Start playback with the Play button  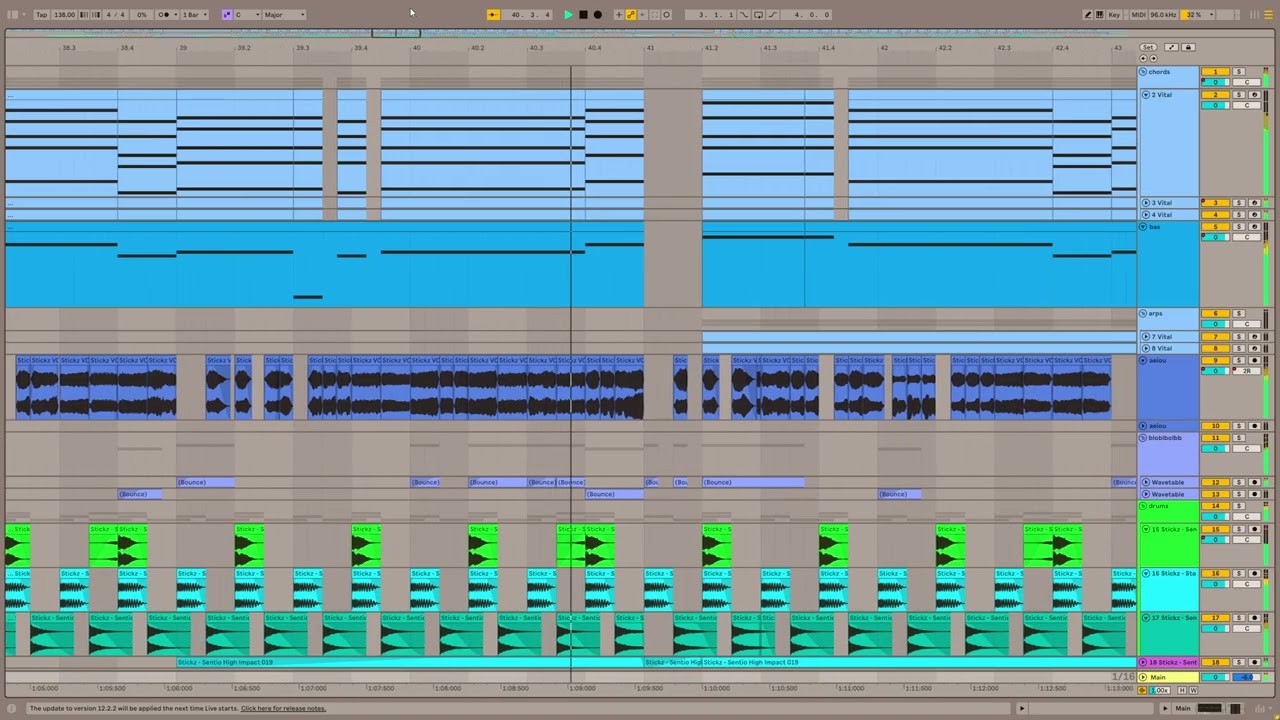point(568,15)
